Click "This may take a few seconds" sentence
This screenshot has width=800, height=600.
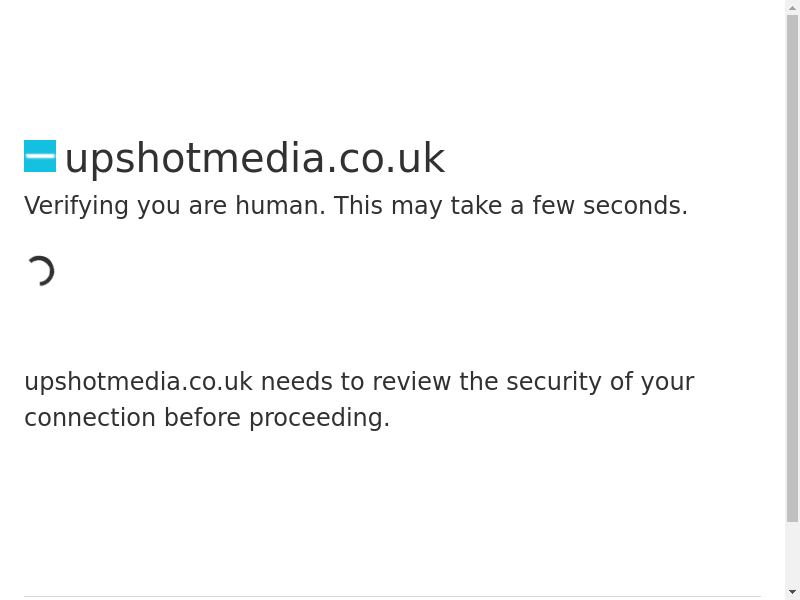510,206
